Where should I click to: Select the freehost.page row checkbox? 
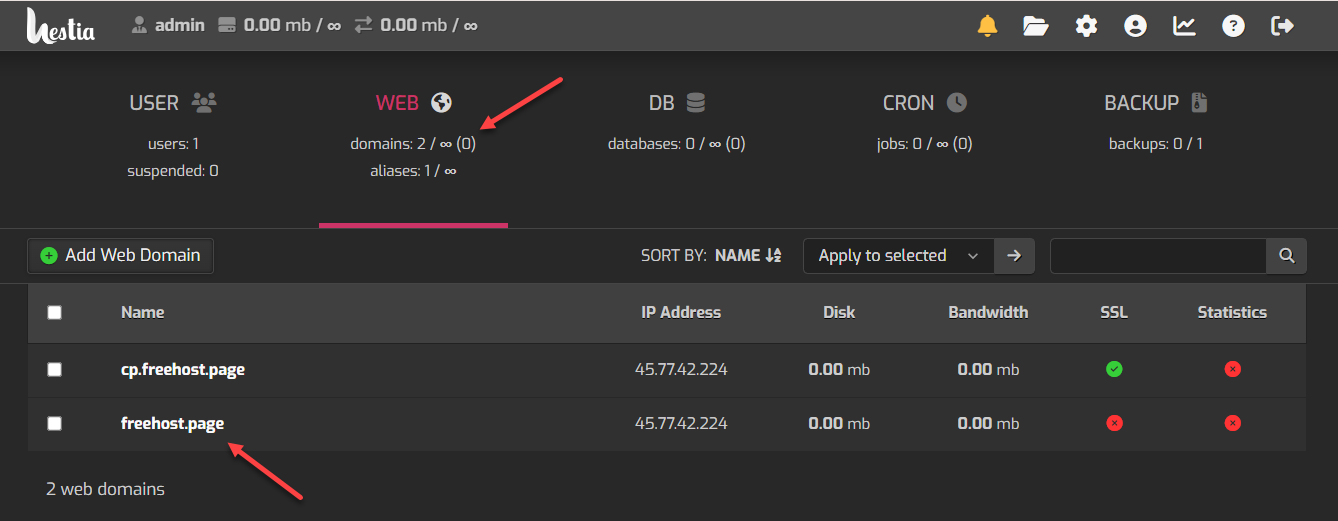click(55, 424)
